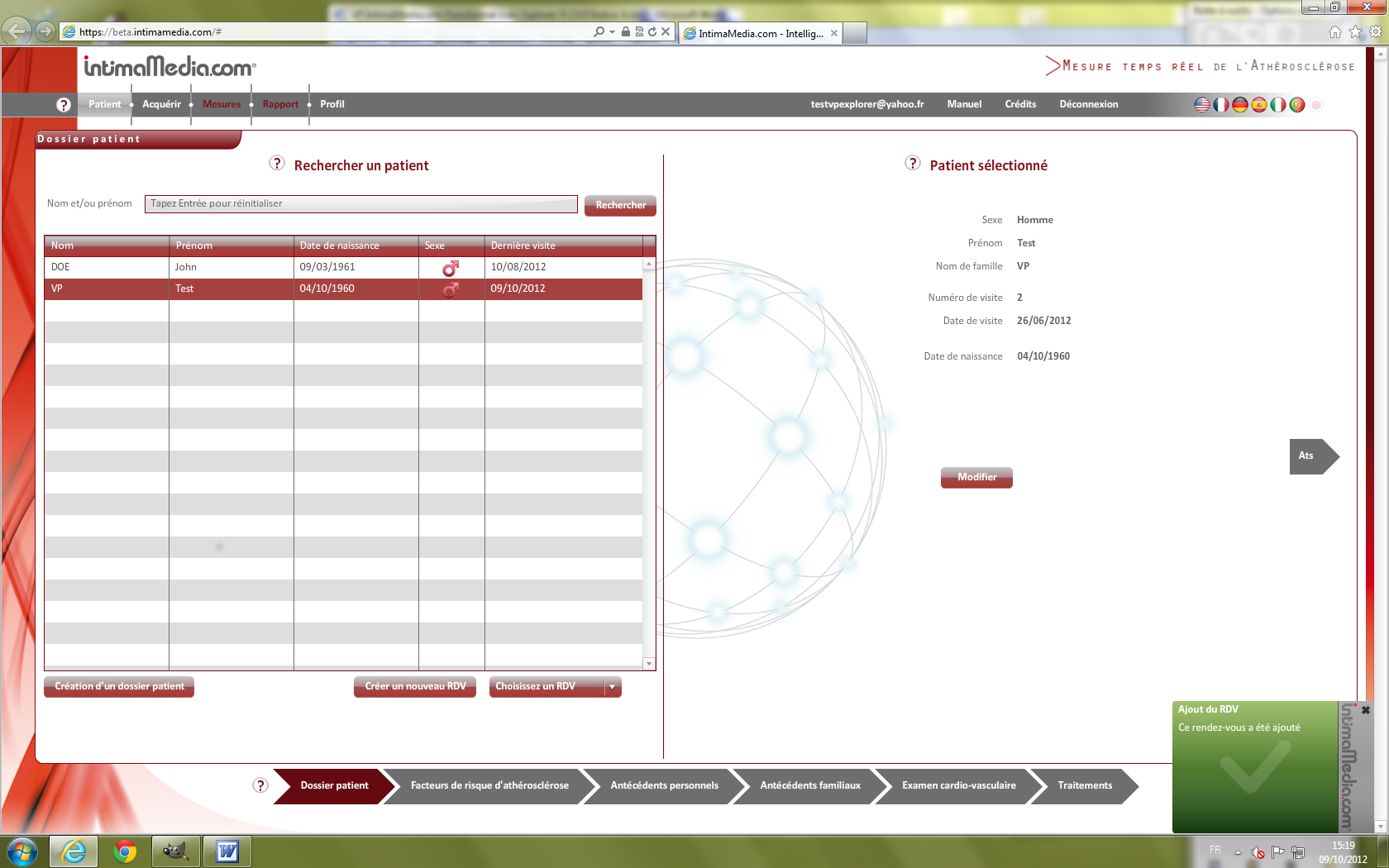
Task: Click the Ats arrow expander
Action: (1312, 456)
